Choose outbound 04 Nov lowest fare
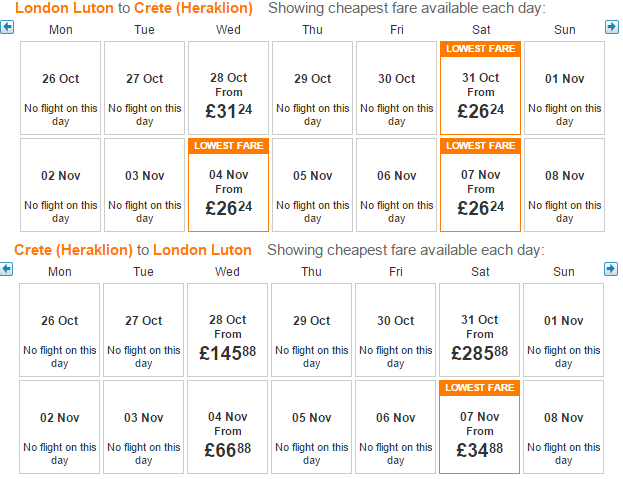 228,185
